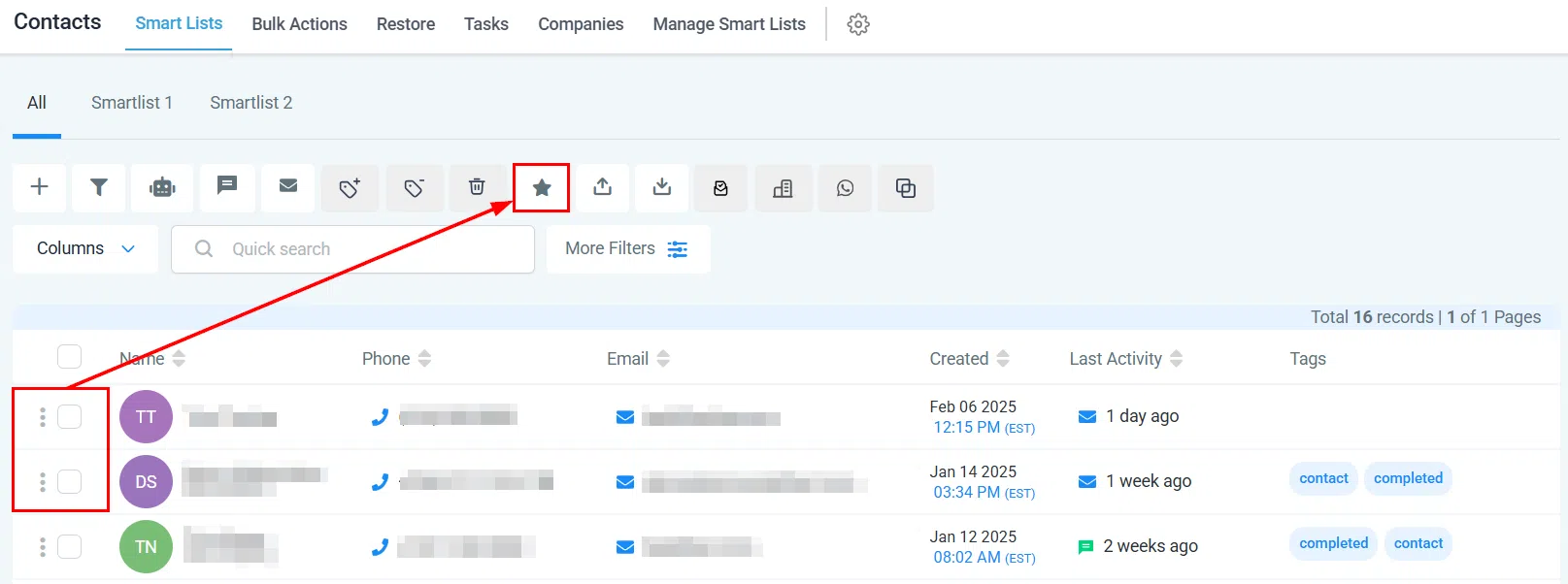The image size is (1568, 584).
Task: Click the send email envelope toolbar icon
Action: tap(288, 187)
